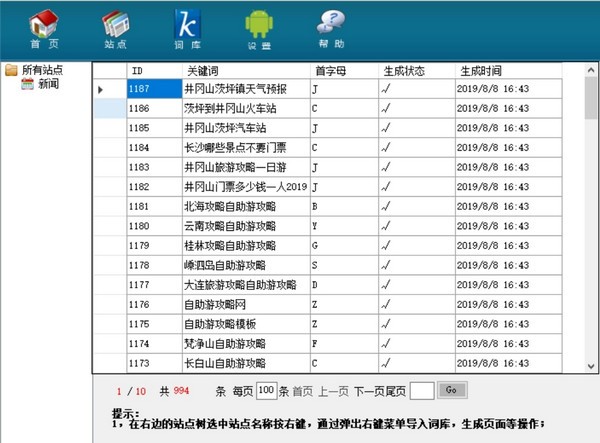The image size is (600, 443).
Task: Open the 词库 keyword library icon
Action: coord(187,28)
